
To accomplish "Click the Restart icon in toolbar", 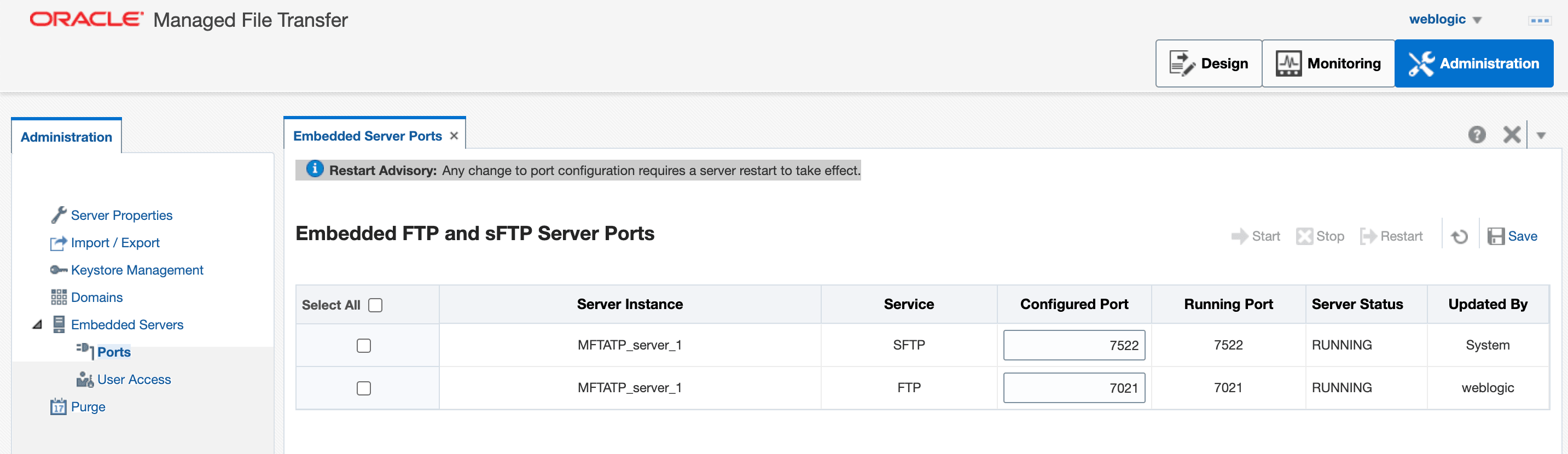I will 1368,236.
